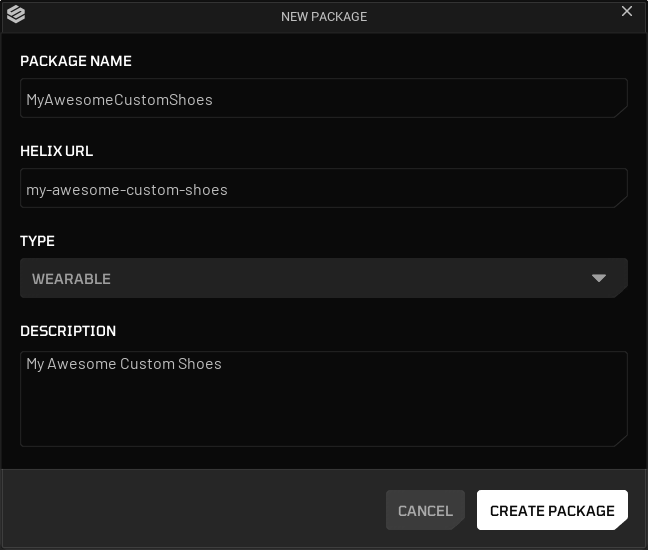The height and width of the screenshot is (550, 648).
Task: Click the triangle arrow in Type dropdown
Action: (598, 278)
